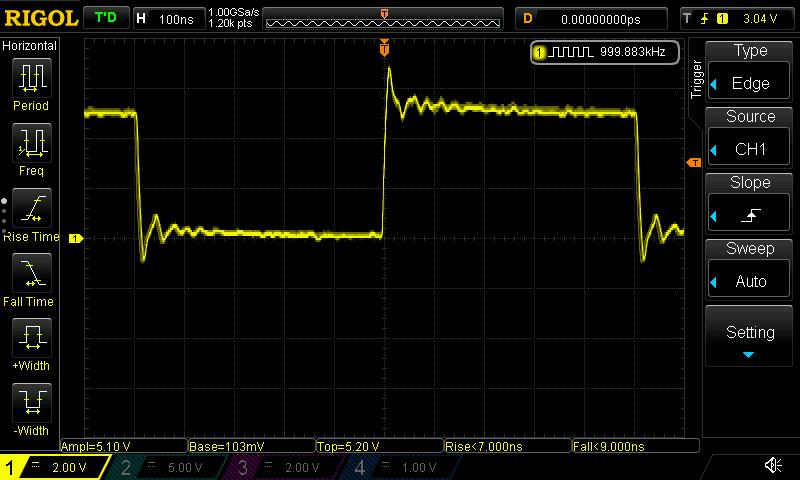
Task: Enable channel 3 at 2.00 V
Action: click(x=283, y=467)
